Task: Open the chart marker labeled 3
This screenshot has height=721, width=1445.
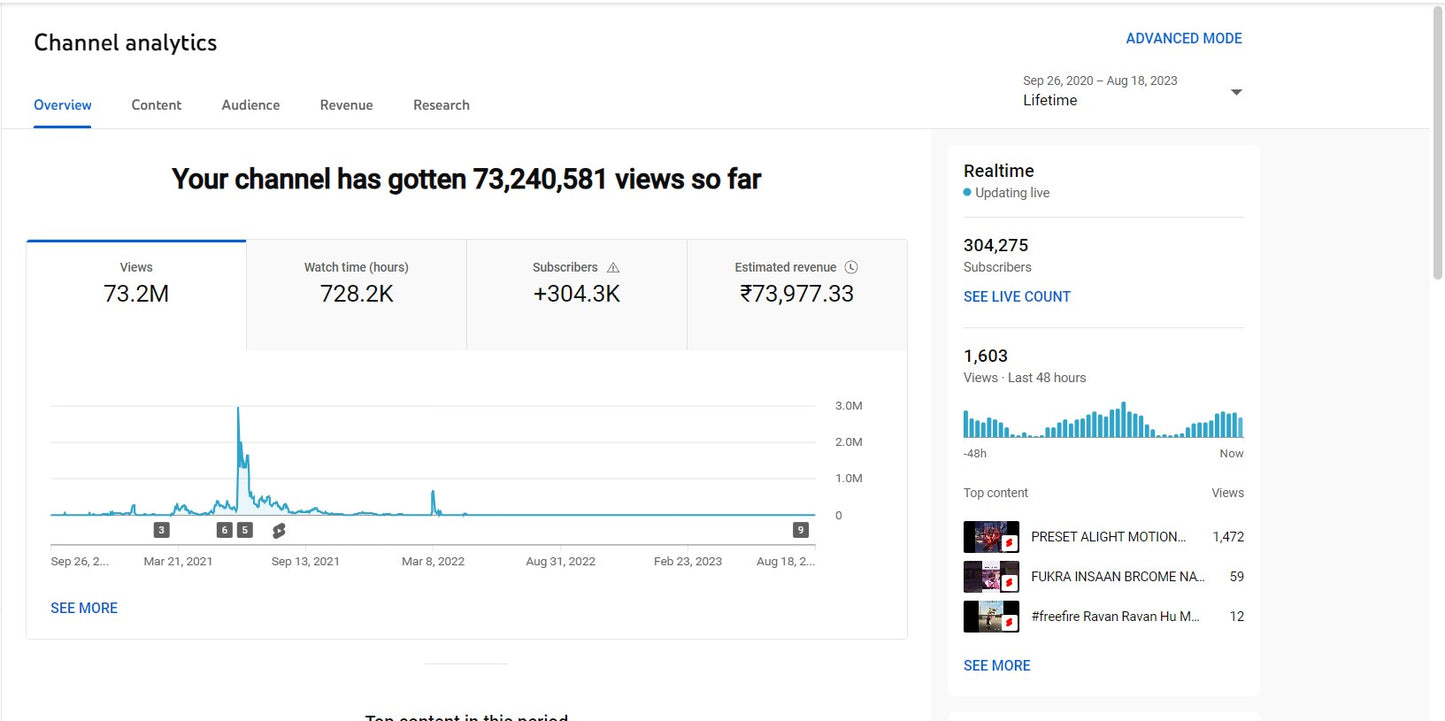Action: (161, 530)
